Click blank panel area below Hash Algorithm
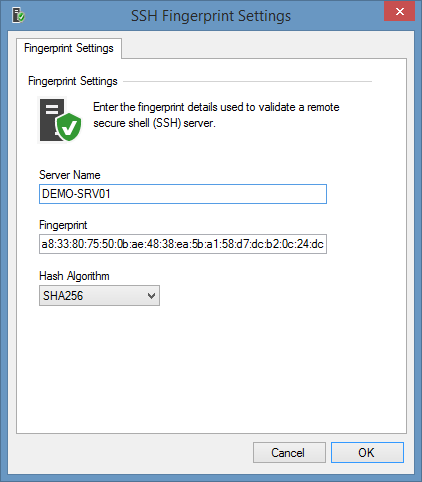 (211, 367)
